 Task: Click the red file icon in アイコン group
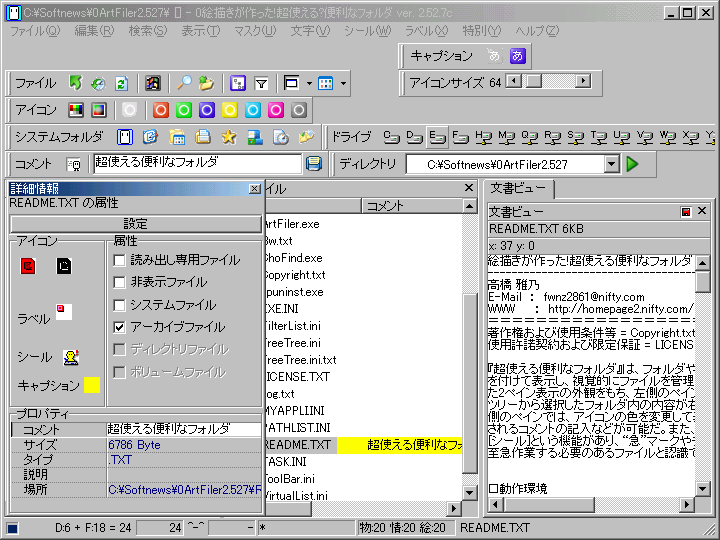click(x=28, y=266)
